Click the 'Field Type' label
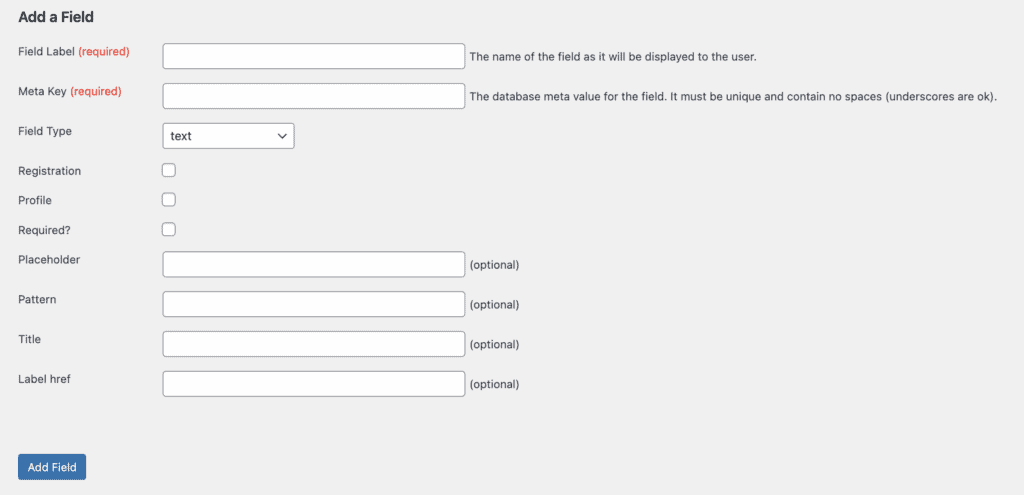 [45, 131]
